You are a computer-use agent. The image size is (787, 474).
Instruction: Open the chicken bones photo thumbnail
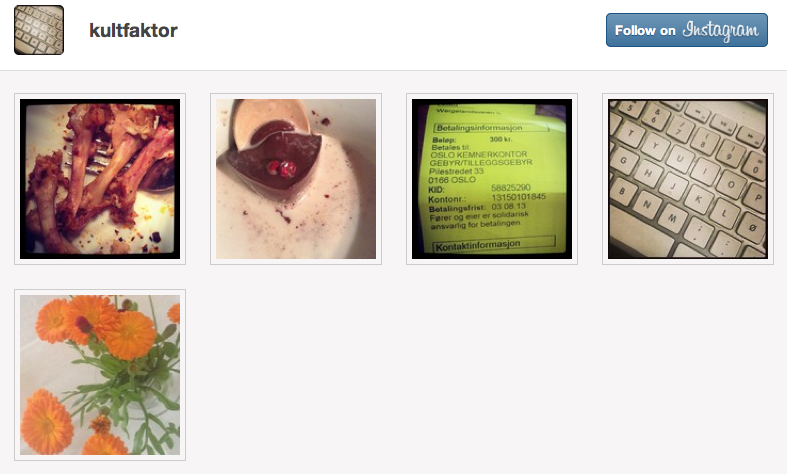pyautogui.click(x=100, y=179)
